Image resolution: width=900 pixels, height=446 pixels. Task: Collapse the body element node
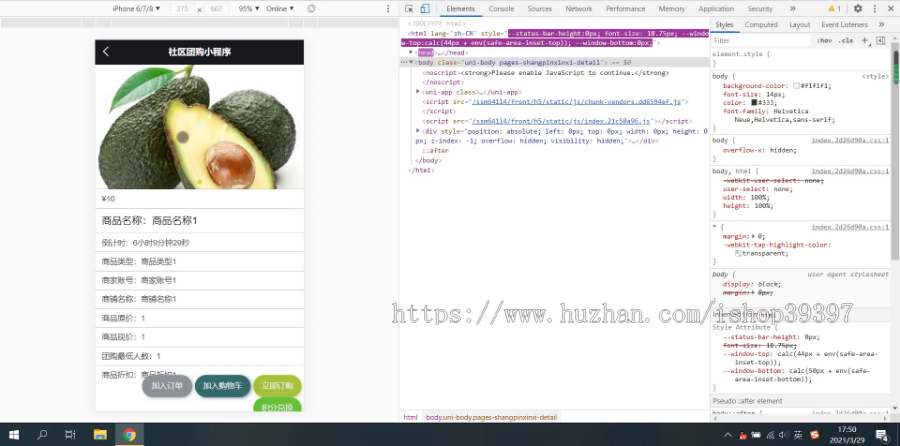[x=411, y=62]
